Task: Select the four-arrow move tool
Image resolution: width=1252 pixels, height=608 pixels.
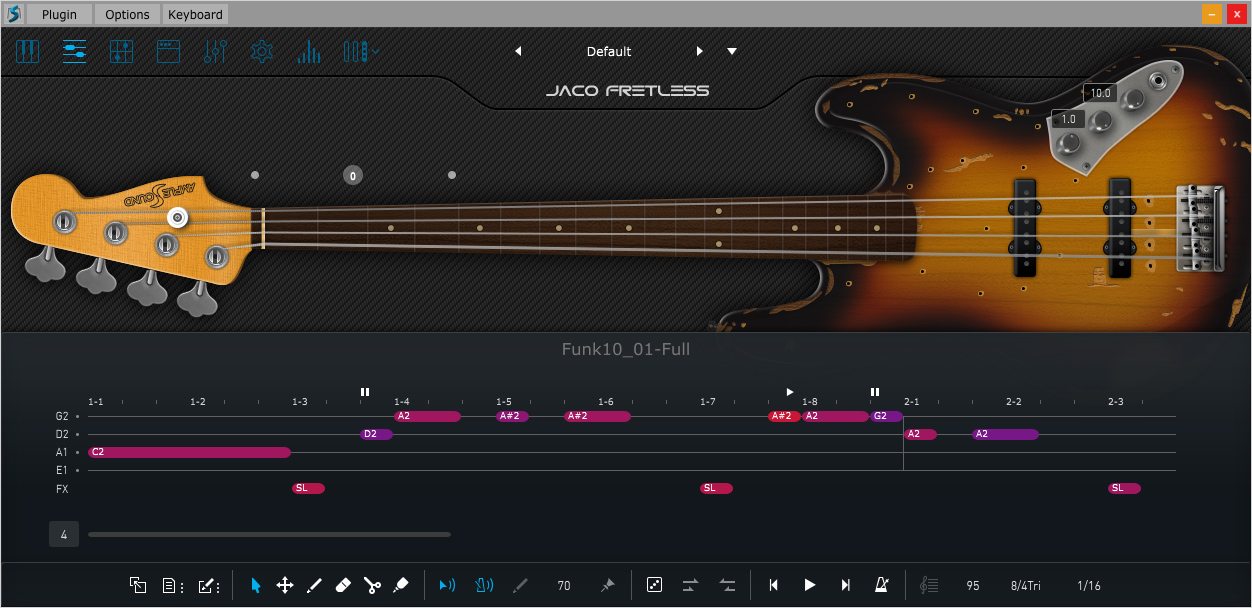Action: coord(284,585)
